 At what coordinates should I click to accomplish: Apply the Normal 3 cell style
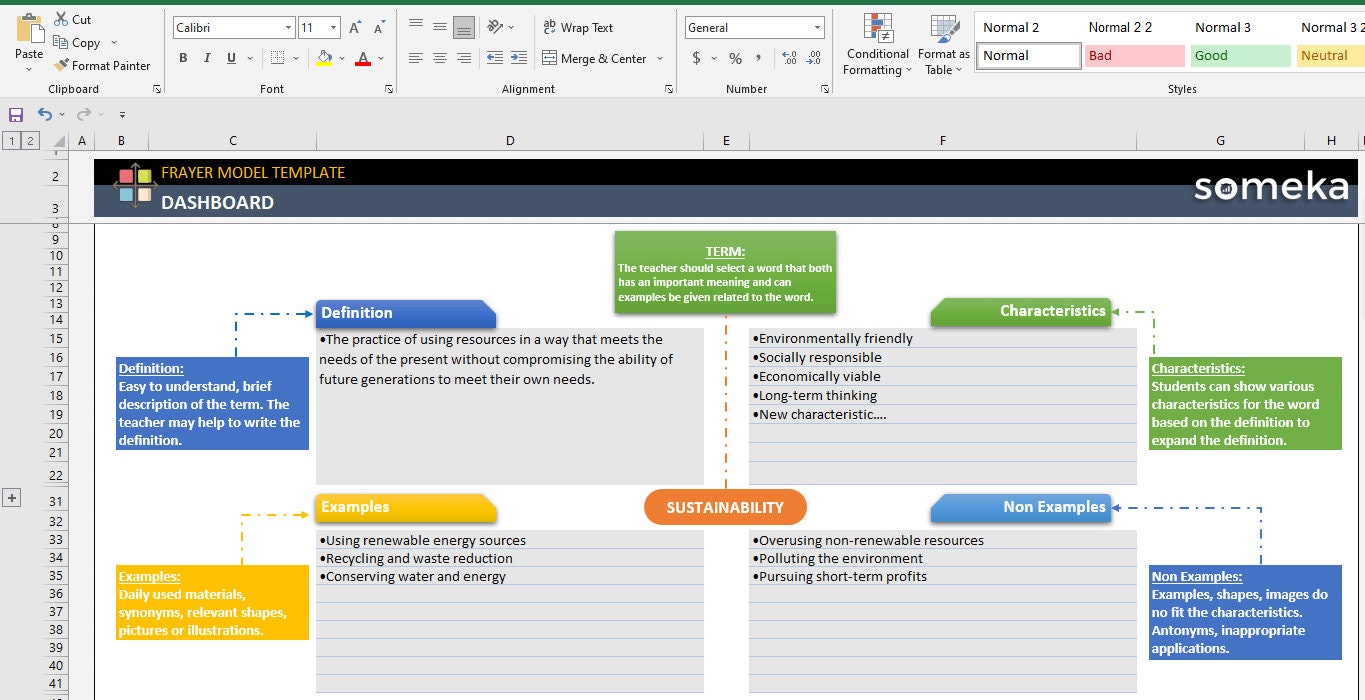coord(1241,27)
